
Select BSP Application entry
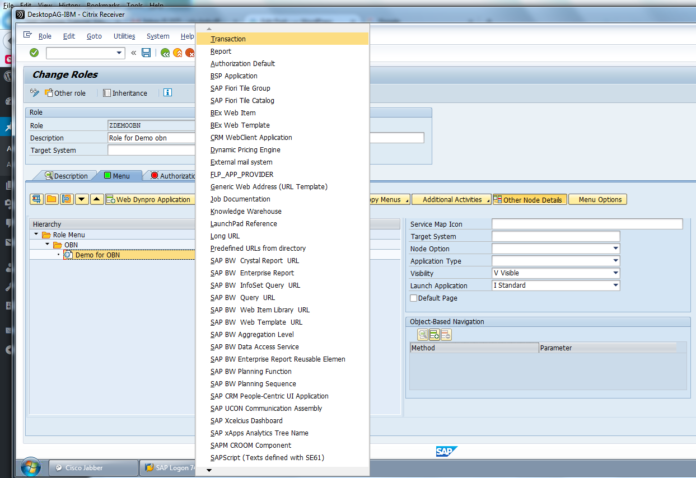coord(282,76)
